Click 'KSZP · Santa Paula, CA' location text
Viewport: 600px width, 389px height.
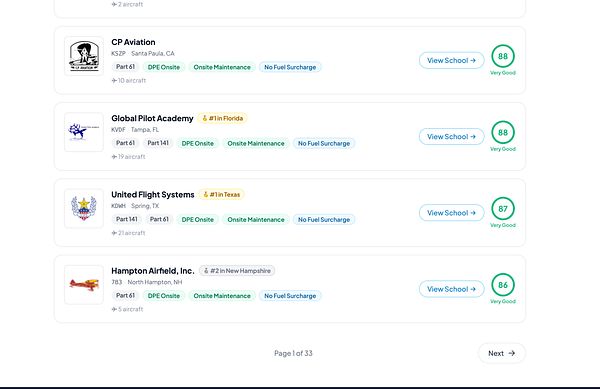(x=143, y=53)
